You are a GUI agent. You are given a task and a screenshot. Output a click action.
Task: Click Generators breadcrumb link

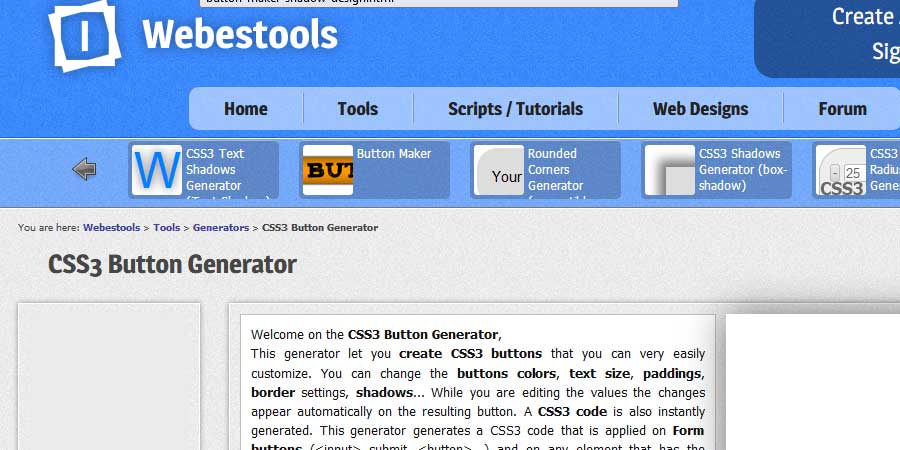click(221, 227)
